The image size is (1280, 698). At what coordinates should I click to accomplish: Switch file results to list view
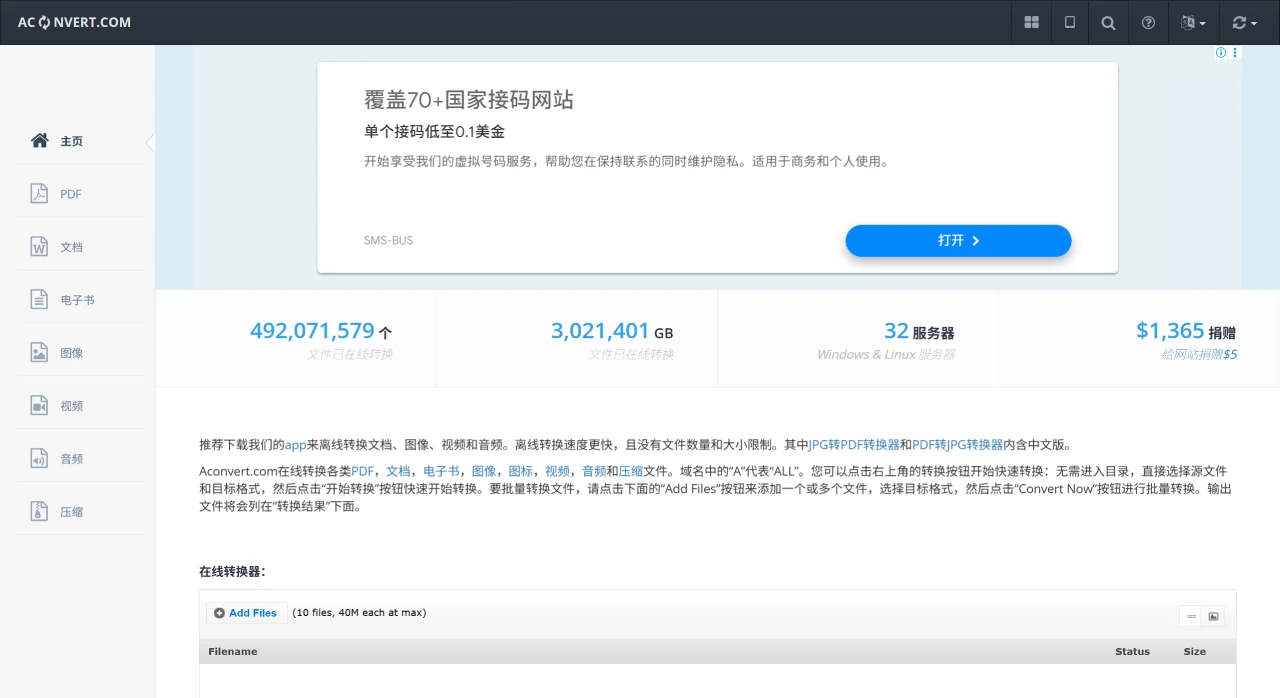coord(1192,616)
